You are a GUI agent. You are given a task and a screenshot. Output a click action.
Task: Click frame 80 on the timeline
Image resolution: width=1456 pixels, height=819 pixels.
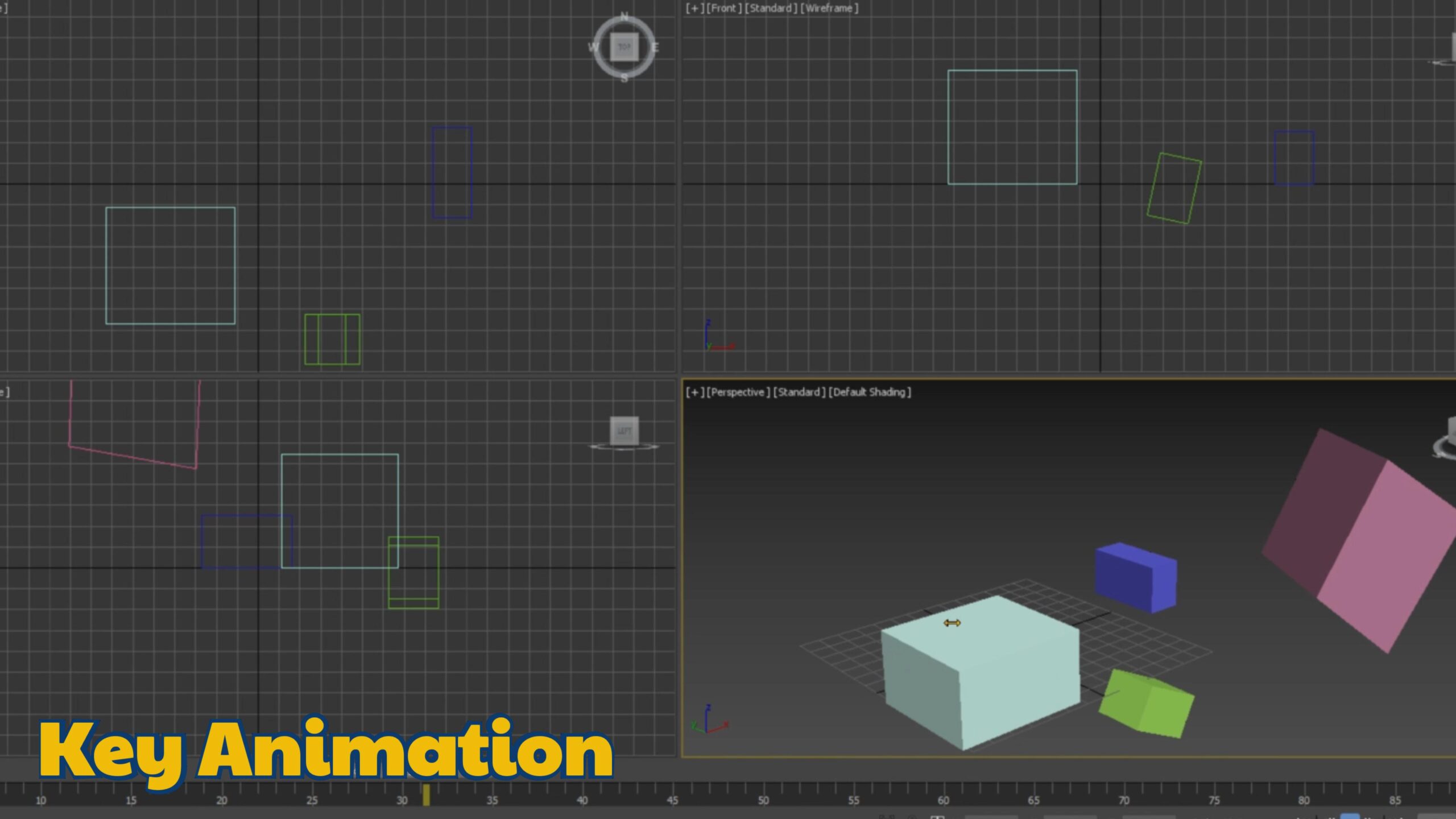(1304, 800)
